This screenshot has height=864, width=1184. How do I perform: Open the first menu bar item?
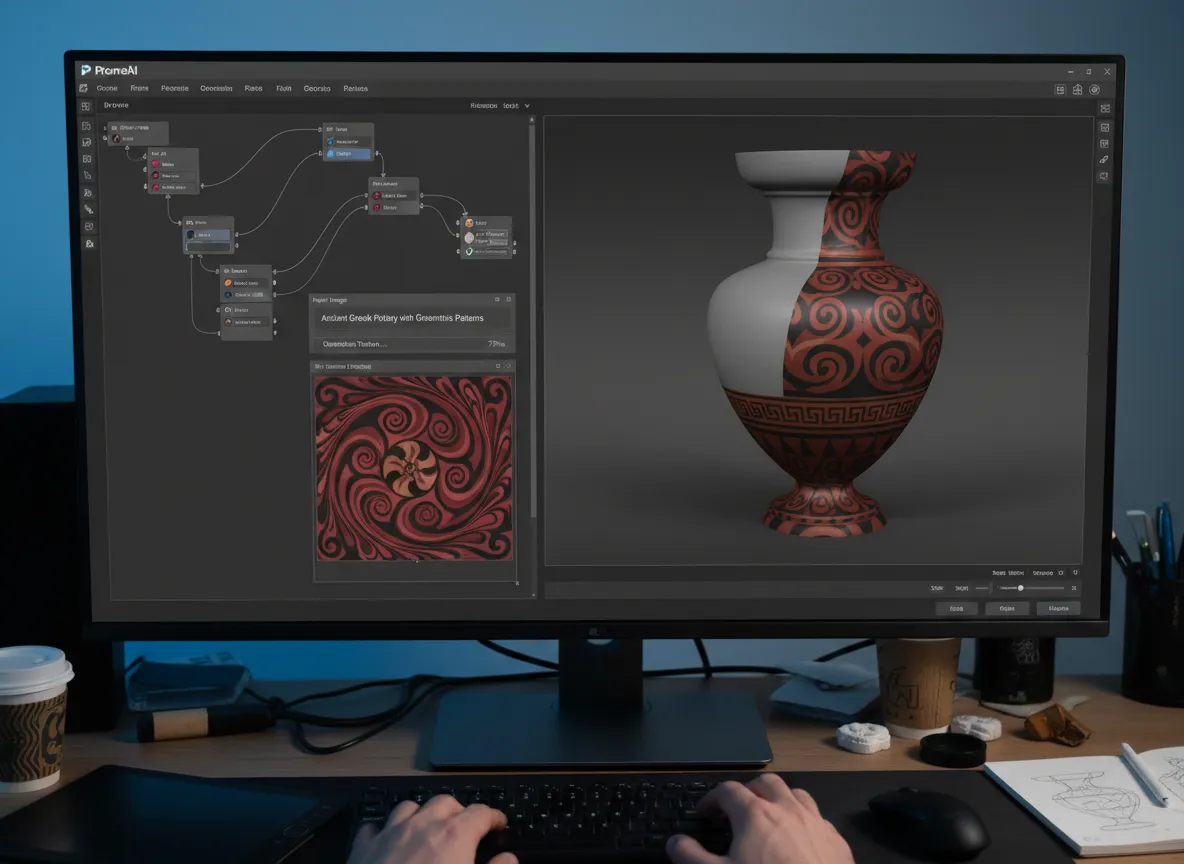[x=107, y=88]
